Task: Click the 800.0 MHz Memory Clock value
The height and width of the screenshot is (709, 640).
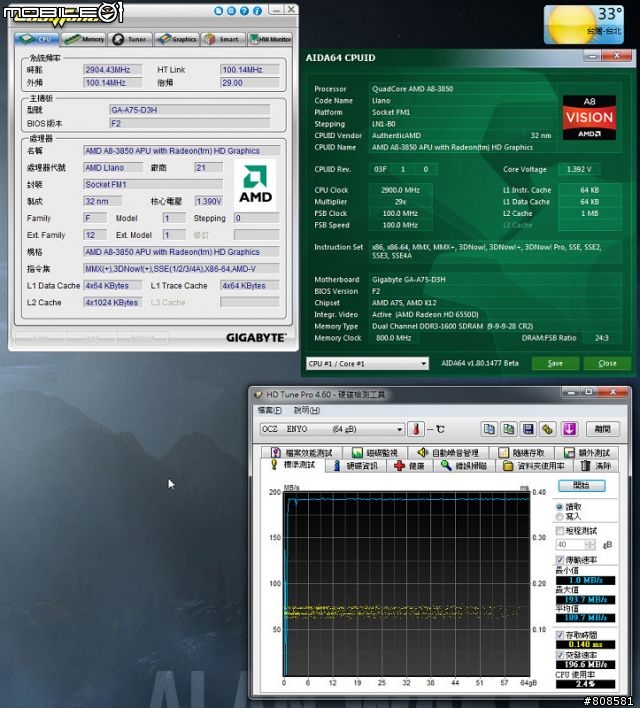Action: (394, 338)
